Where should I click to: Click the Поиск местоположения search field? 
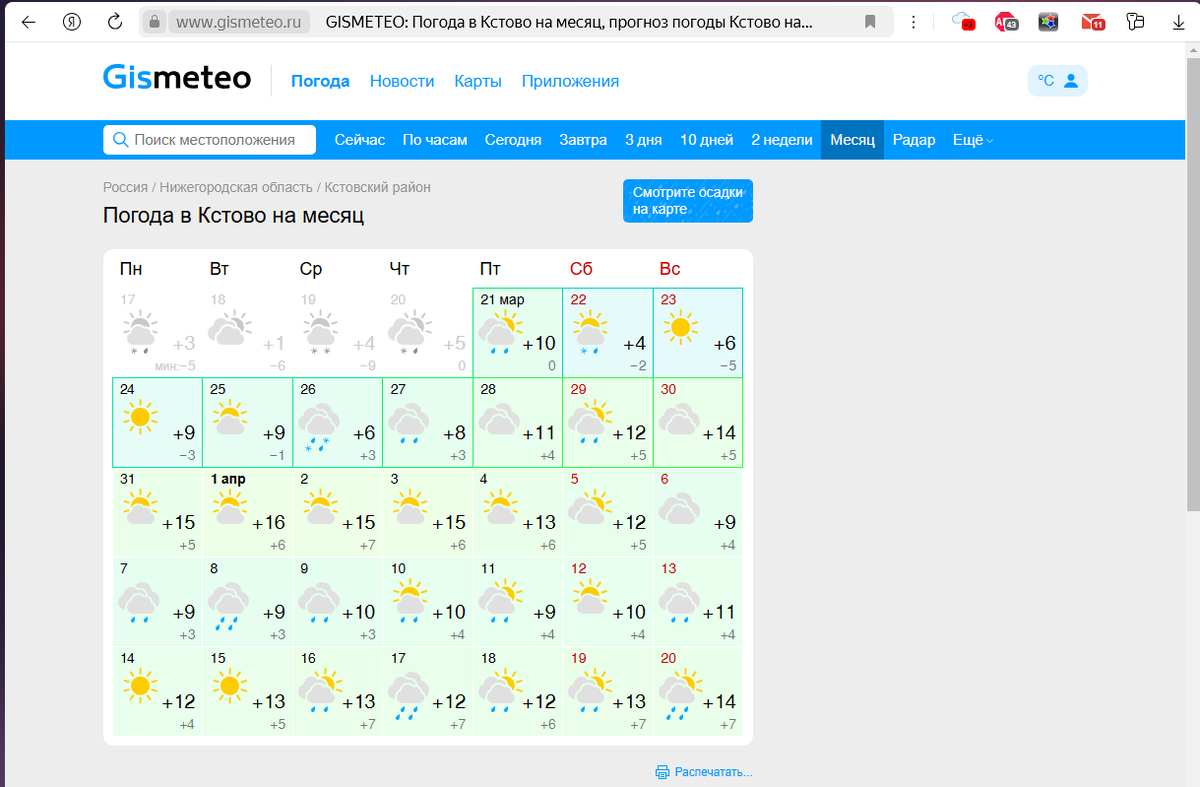(x=209, y=140)
